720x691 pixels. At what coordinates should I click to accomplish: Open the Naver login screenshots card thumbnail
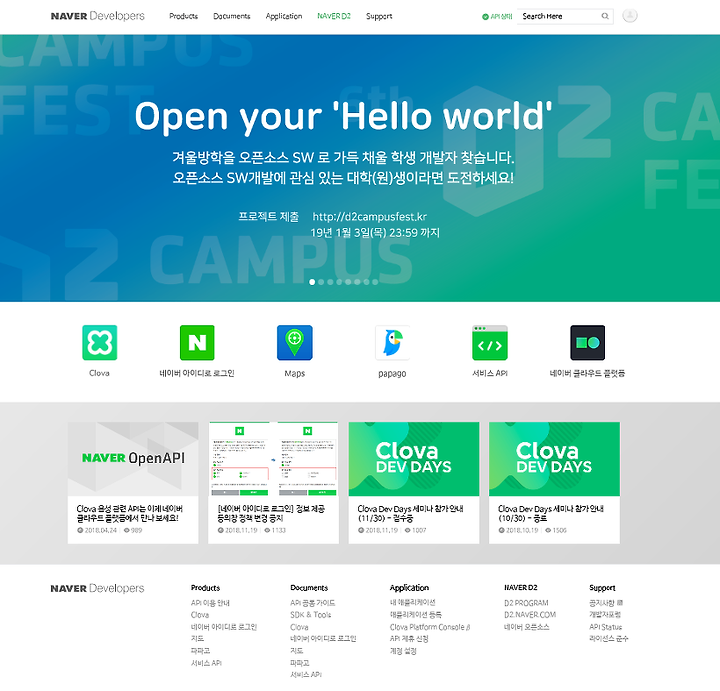(x=273, y=459)
